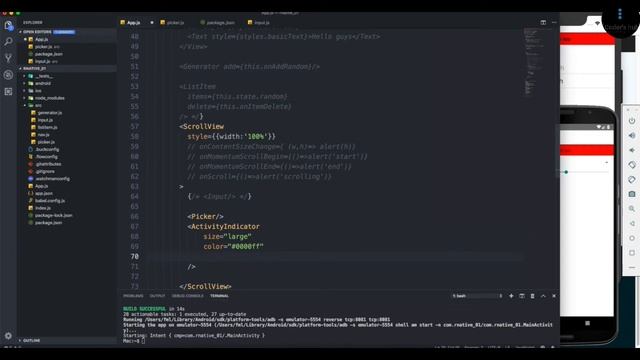Open .watchmanconfig file in explorer
640x360 pixels.
click(x=52, y=179)
